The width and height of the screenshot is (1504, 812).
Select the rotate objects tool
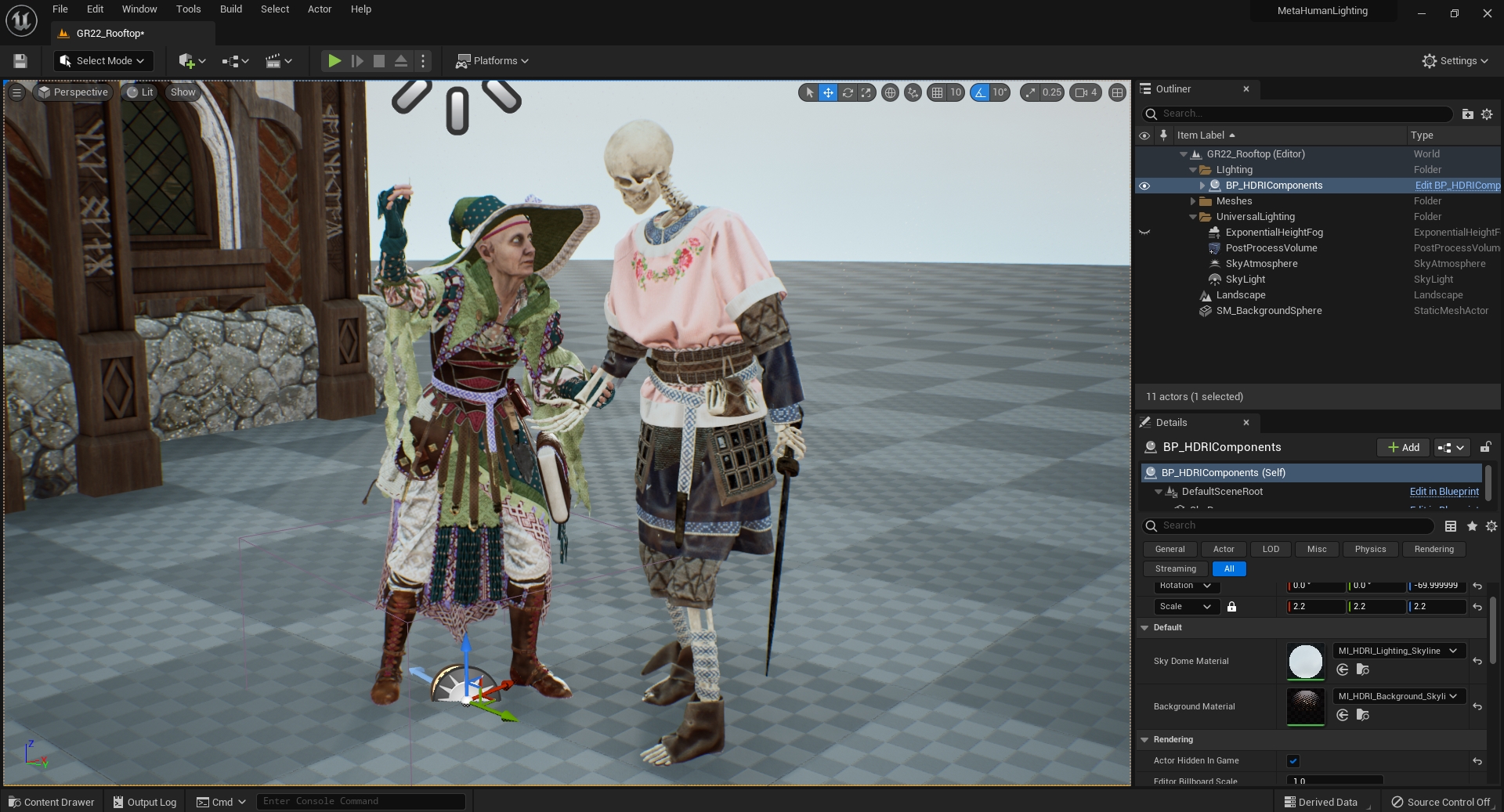tap(848, 92)
